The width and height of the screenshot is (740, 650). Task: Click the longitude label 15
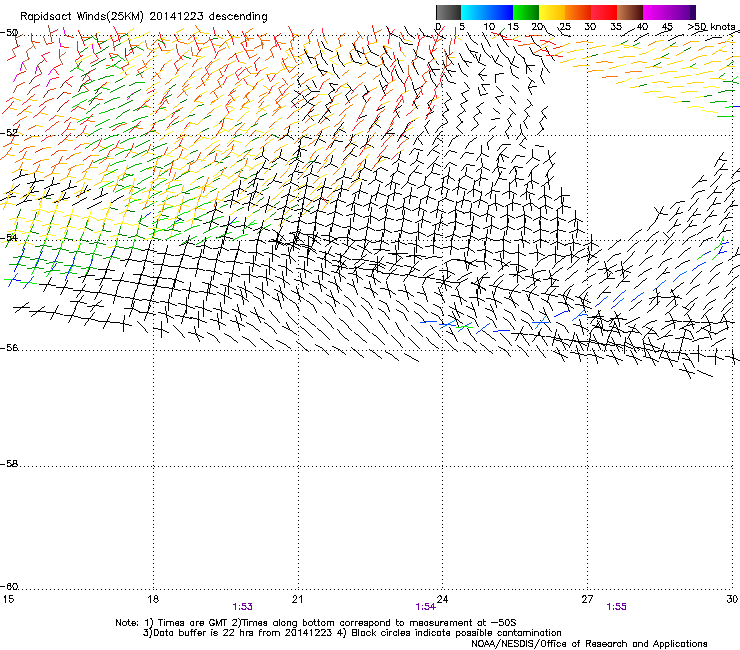[8, 599]
